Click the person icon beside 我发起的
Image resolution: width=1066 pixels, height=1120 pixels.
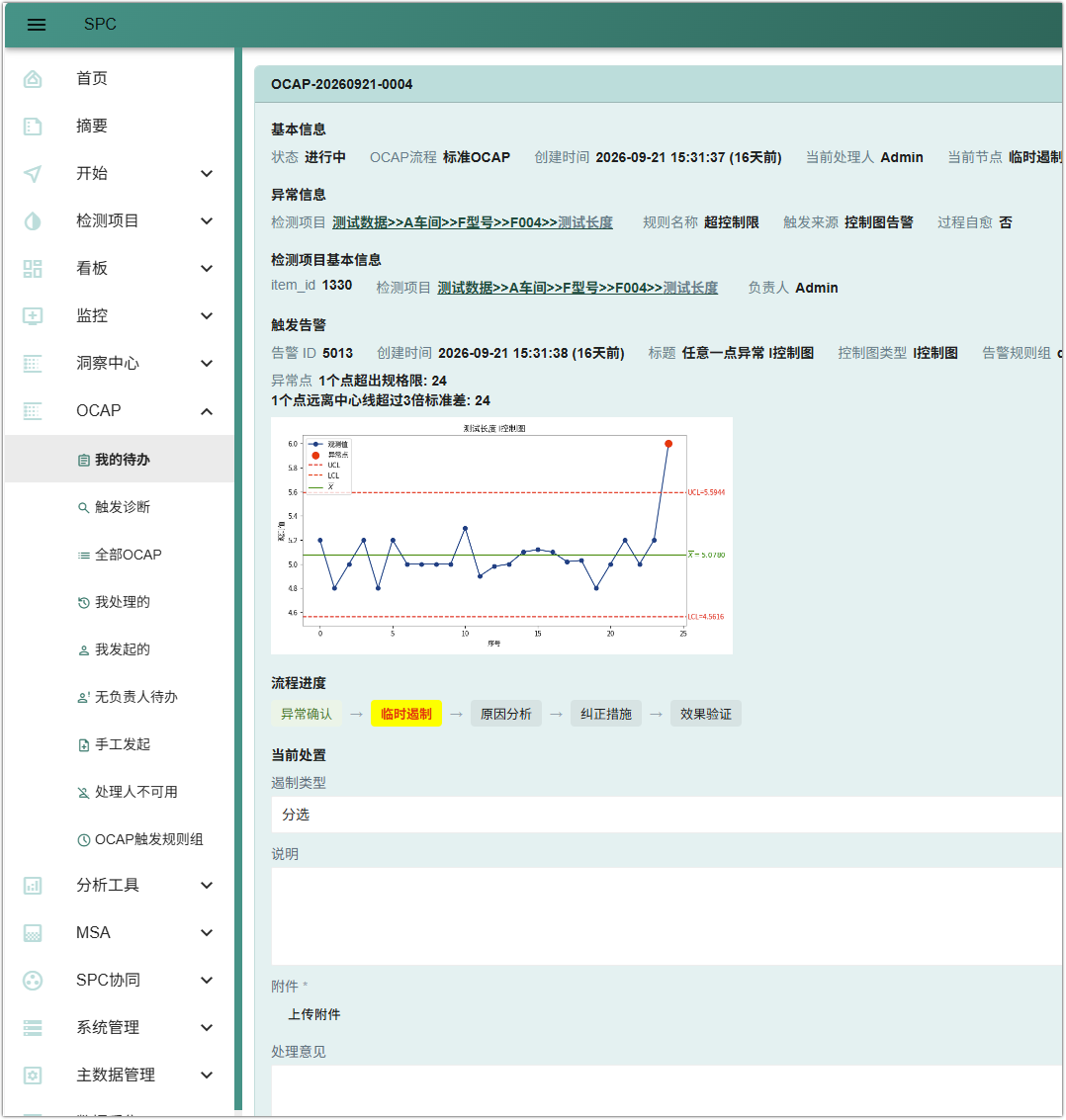click(x=84, y=650)
